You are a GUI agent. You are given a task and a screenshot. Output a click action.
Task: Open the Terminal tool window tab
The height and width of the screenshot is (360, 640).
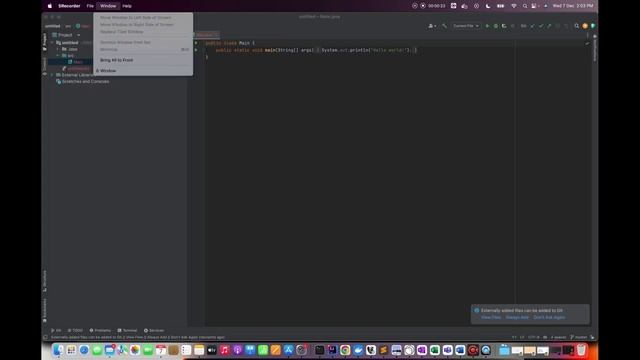pyautogui.click(x=127, y=331)
